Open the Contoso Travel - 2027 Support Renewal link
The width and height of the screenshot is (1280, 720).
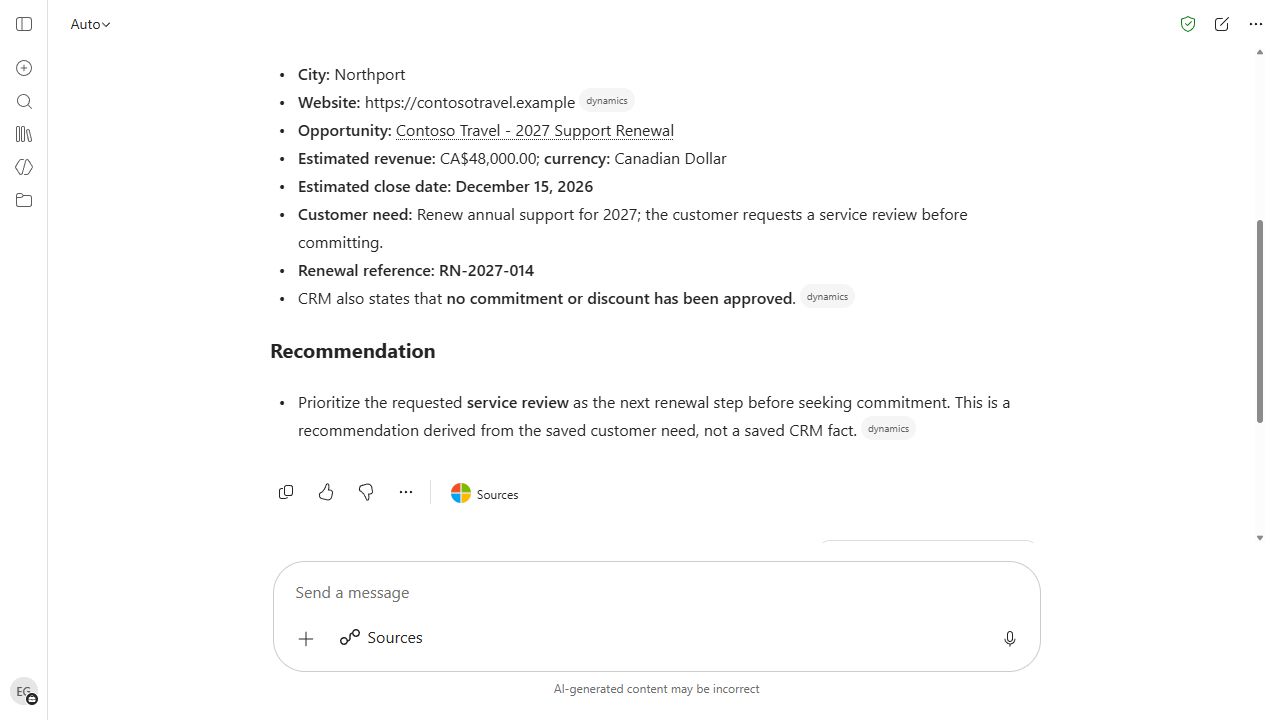pos(535,131)
